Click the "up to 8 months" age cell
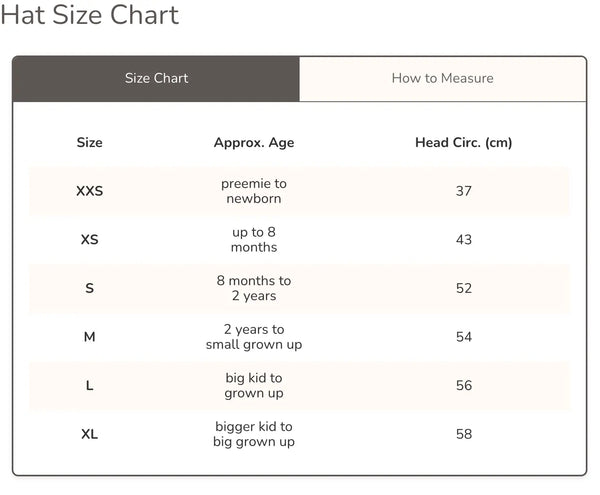 coord(254,240)
